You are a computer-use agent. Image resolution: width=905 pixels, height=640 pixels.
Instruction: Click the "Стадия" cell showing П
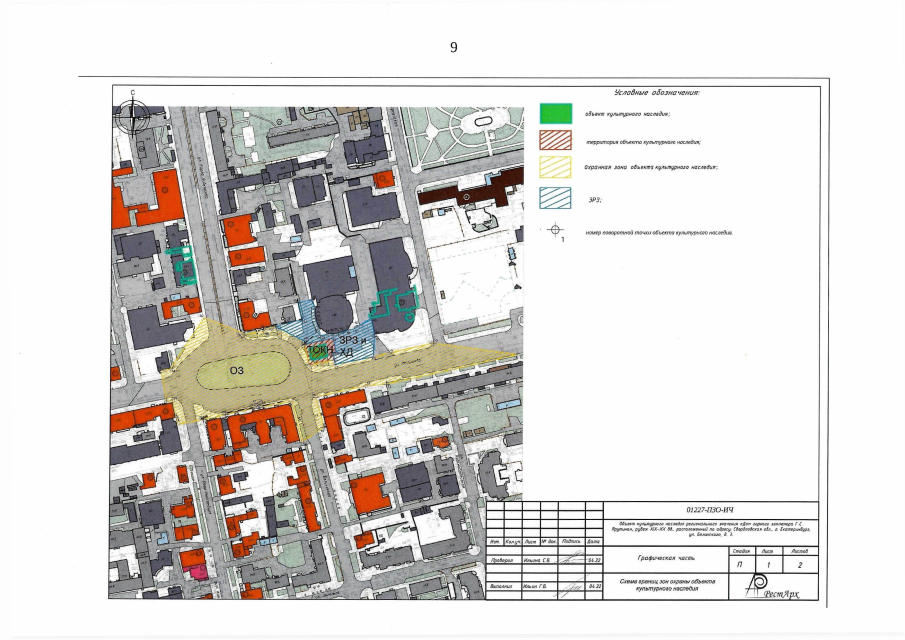739,566
